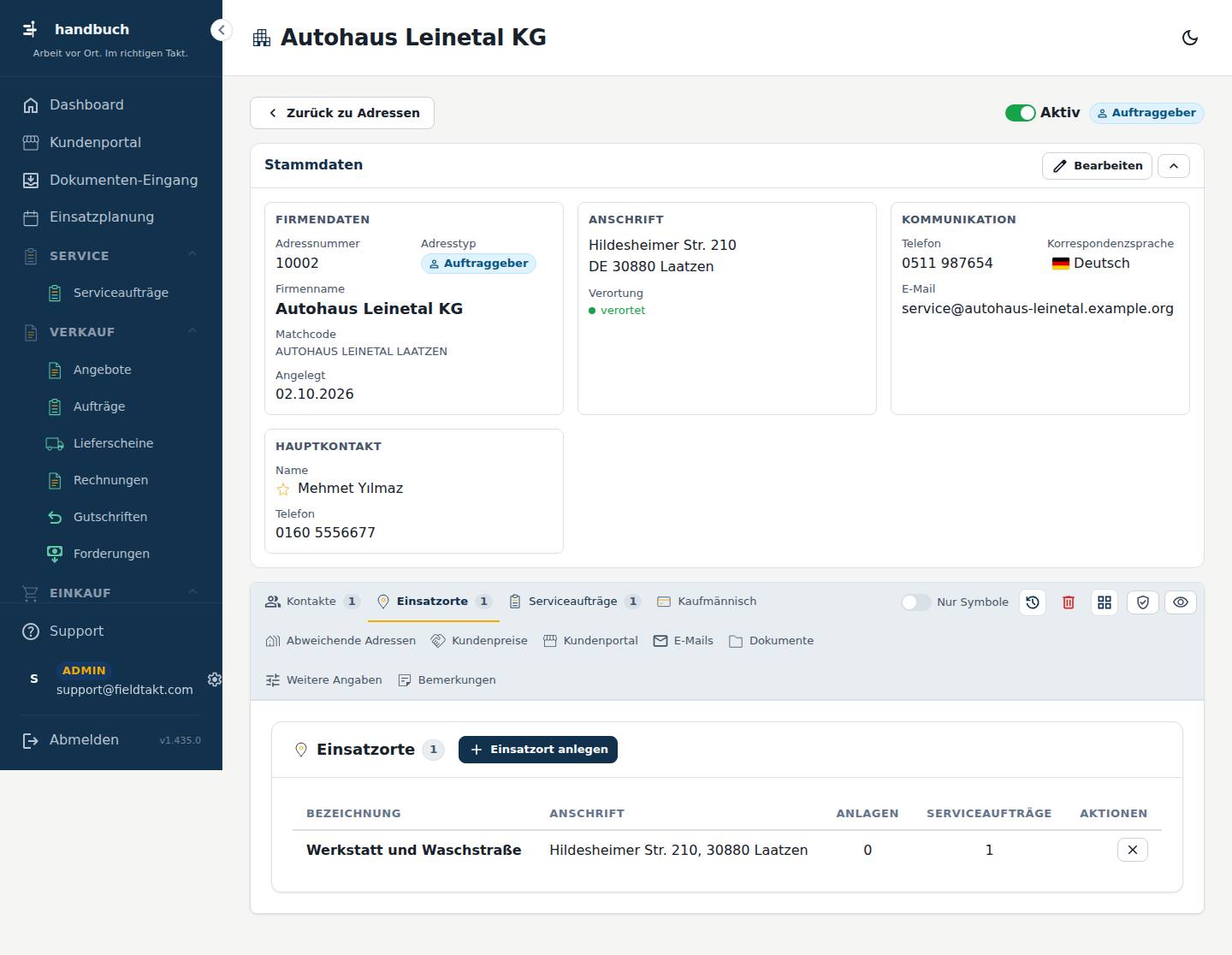Collapse the Stammdaten panel
The height and width of the screenshot is (955, 1232).
pyautogui.click(x=1174, y=166)
